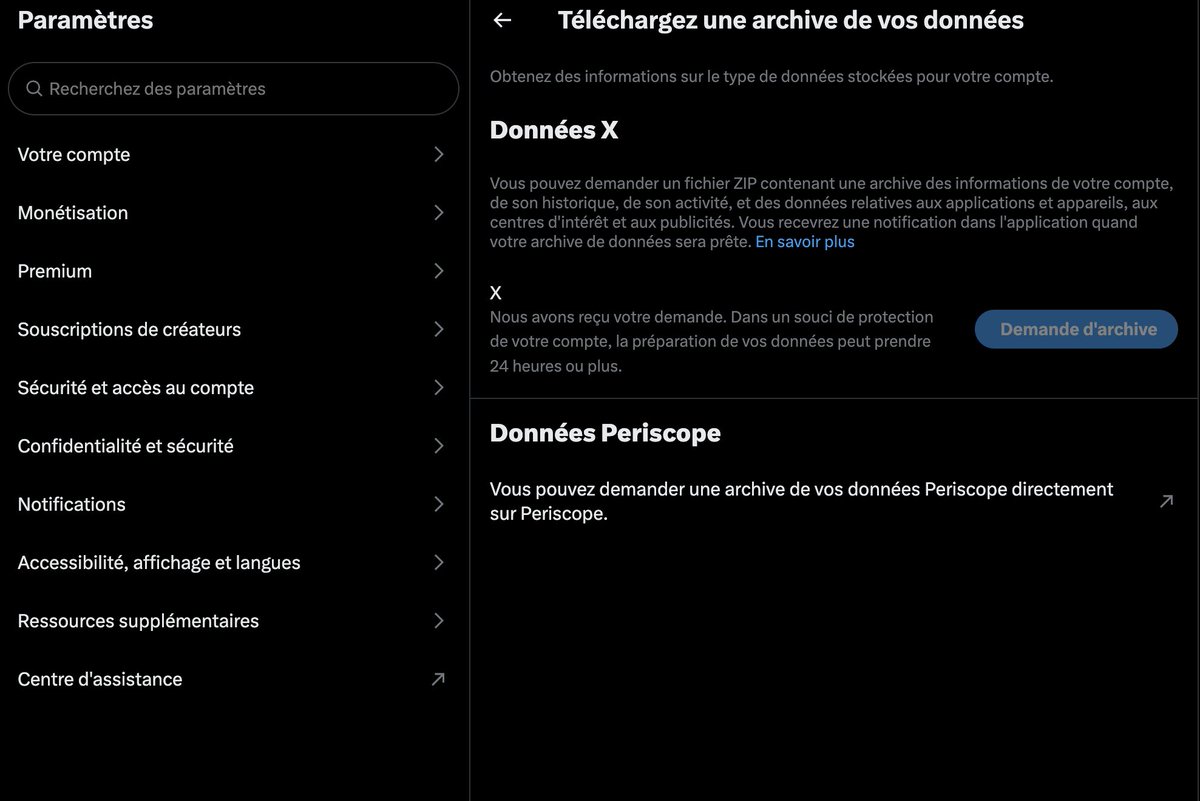1200x801 pixels.
Task: Open Confidentialité et sécurité section
Action: 234,446
